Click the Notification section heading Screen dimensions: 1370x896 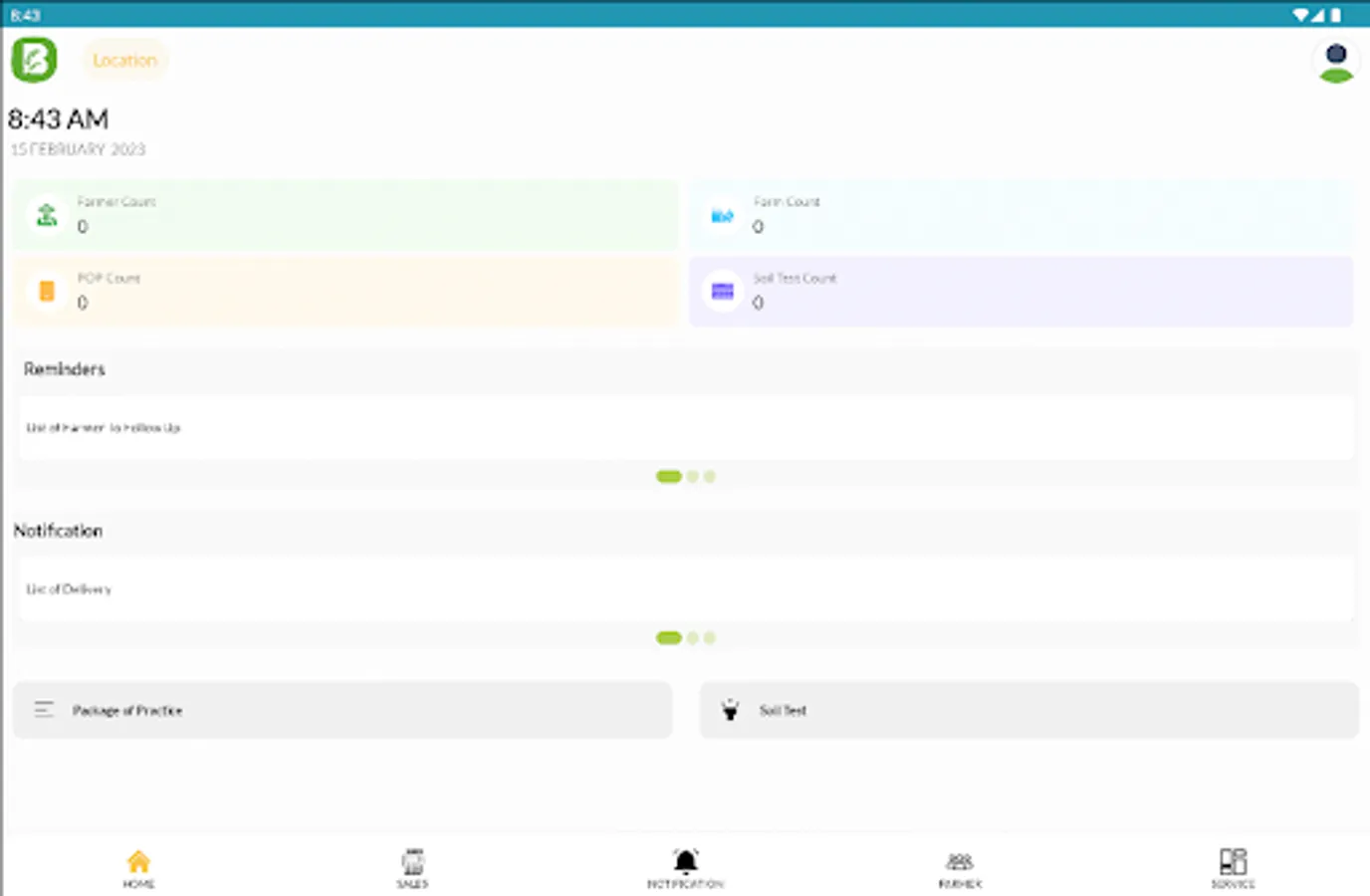[58, 531]
